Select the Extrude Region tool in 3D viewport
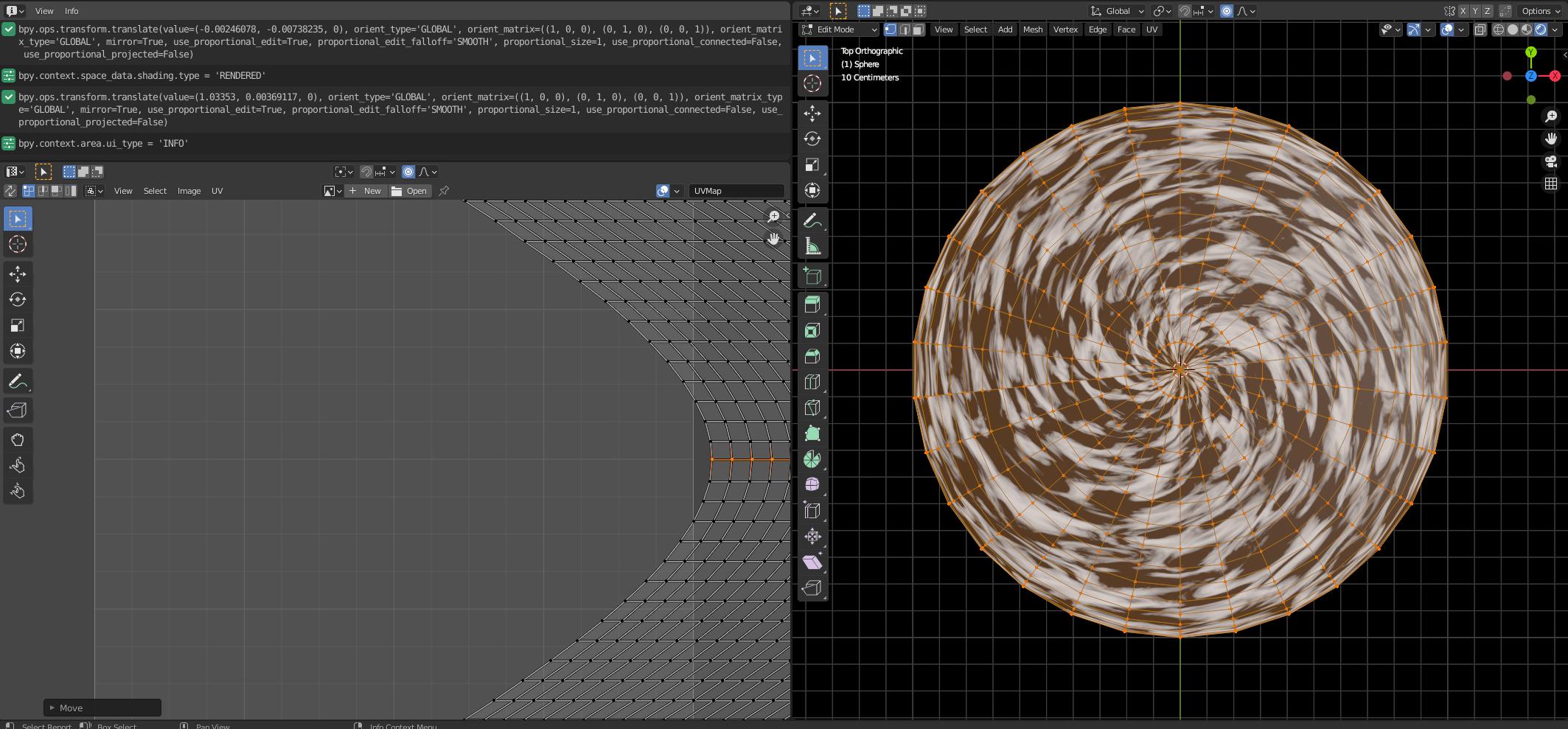Viewport: 1568px width, 729px height. [812, 304]
